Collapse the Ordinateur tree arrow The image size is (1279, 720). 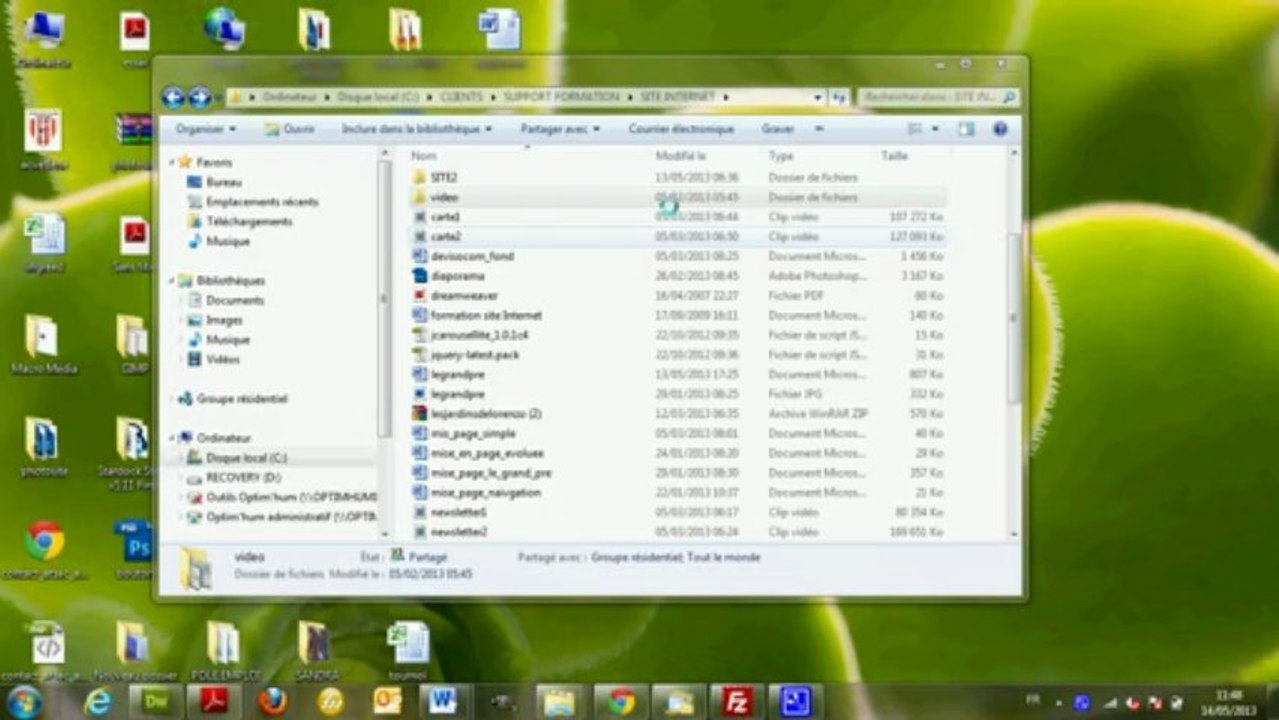point(172,437)
